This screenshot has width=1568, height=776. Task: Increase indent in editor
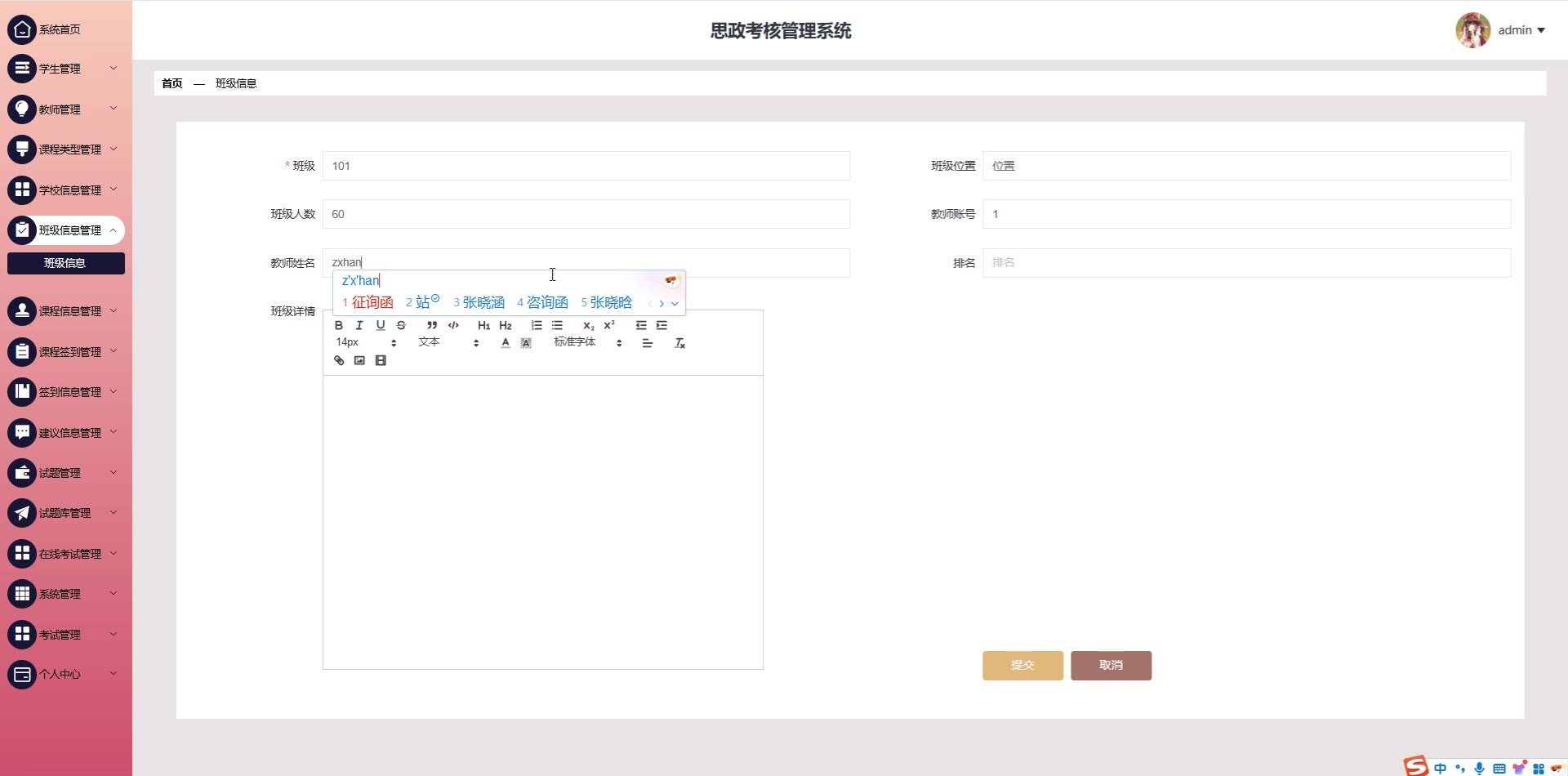tap(661, 325)
